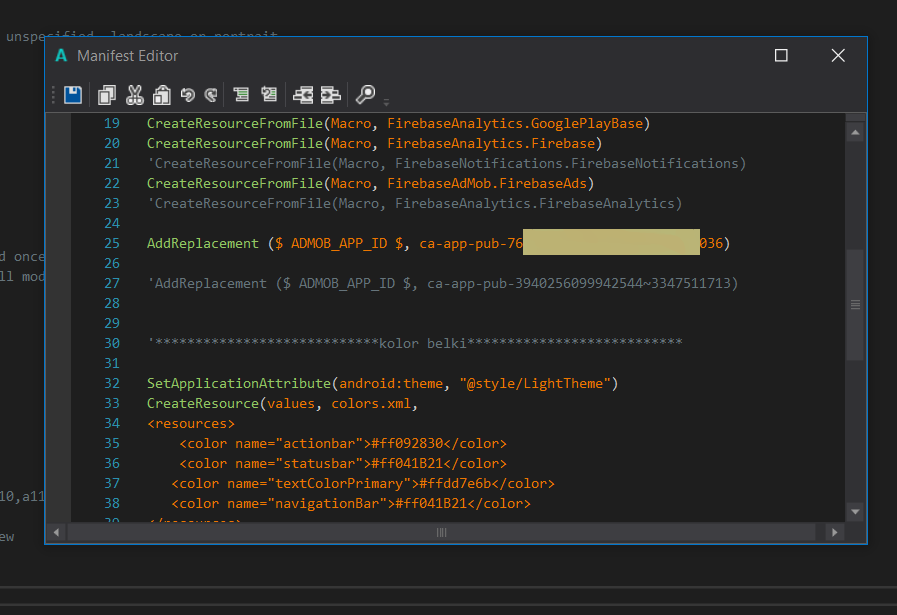
Task: Click "@style/LightTheme" string on line 32
Action: [535, 384]
